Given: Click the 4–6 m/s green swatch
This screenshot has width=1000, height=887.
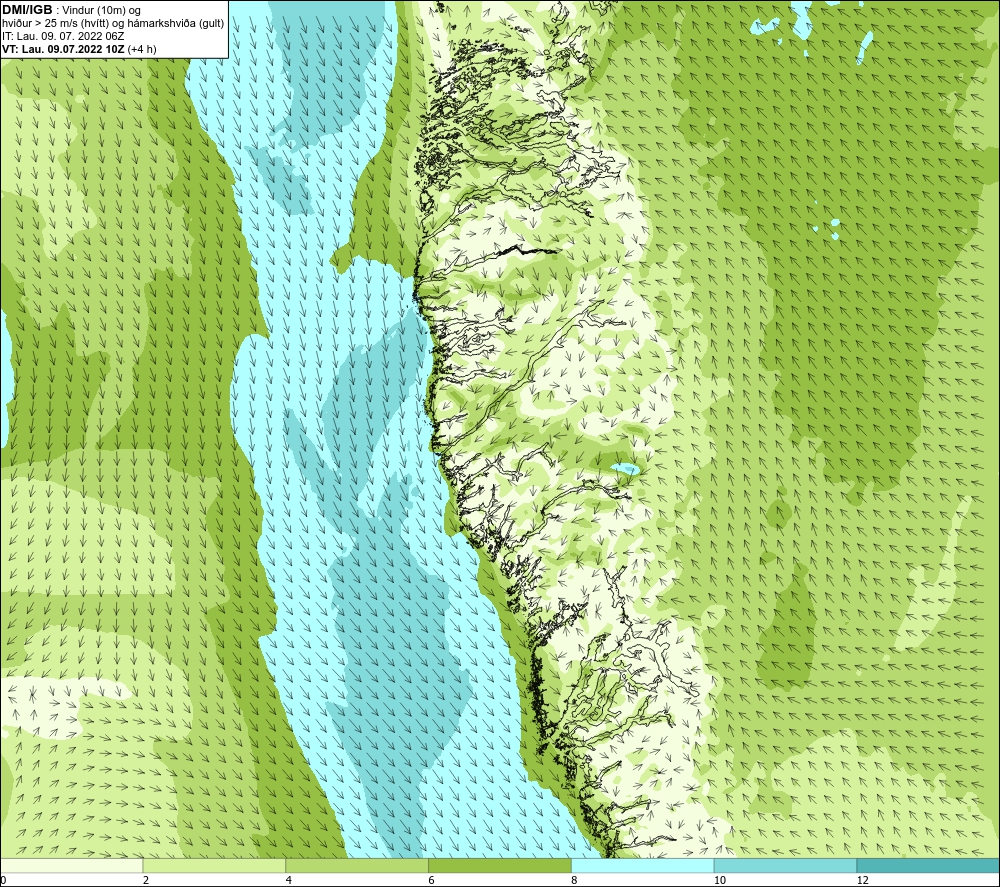Looking at the screenshot, I should click(357, 865).
